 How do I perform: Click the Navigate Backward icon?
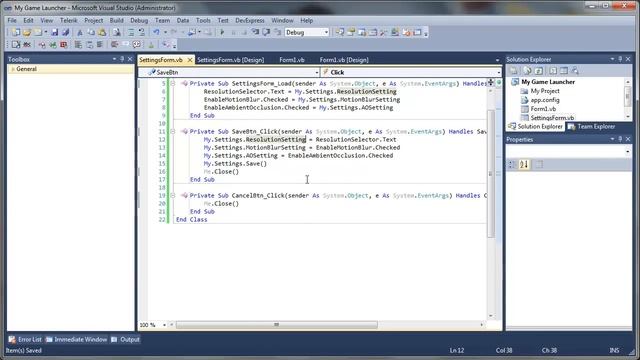[x=191, y=32]
